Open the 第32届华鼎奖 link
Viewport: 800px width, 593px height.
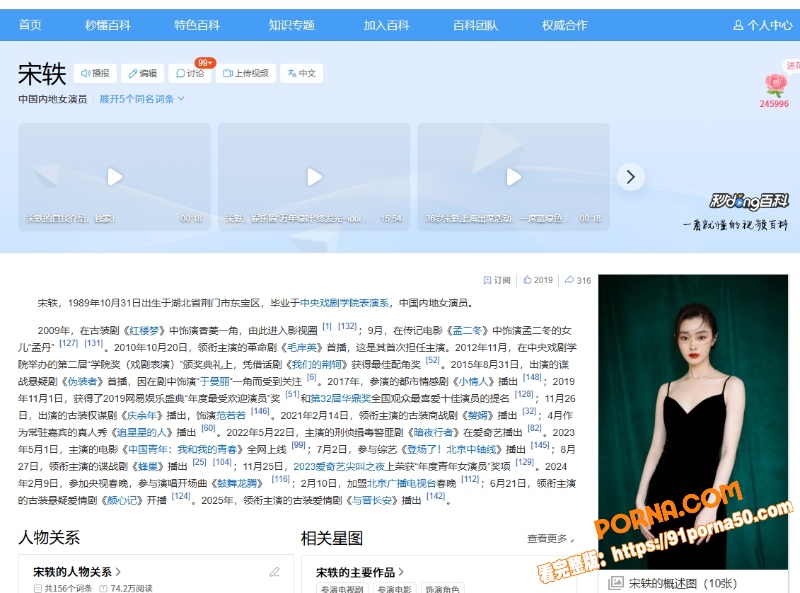pyautogui.click(x=340, y=399)
